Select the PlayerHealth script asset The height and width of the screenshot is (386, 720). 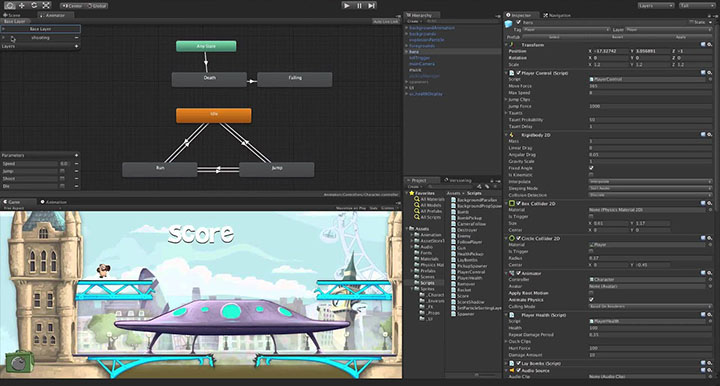click(x=466, y=278)
